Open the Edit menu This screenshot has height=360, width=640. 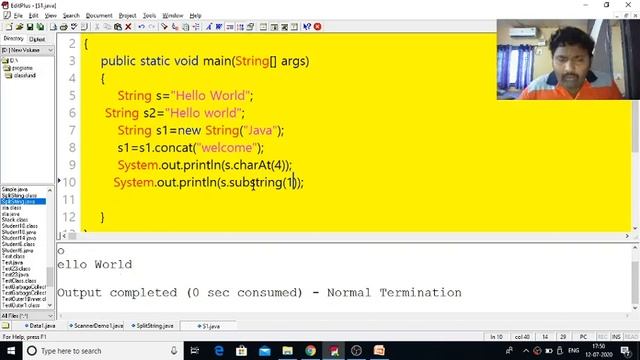33,16
